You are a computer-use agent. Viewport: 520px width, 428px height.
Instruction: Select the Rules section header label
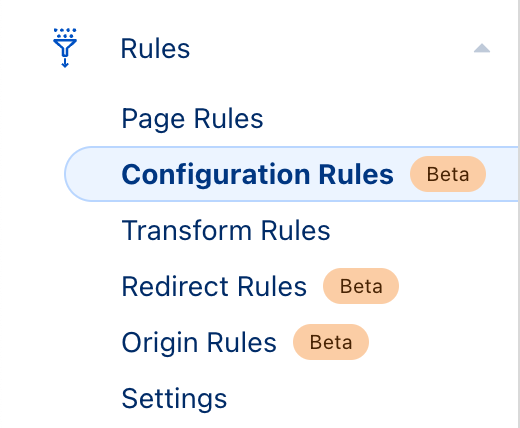click(155, 49)
